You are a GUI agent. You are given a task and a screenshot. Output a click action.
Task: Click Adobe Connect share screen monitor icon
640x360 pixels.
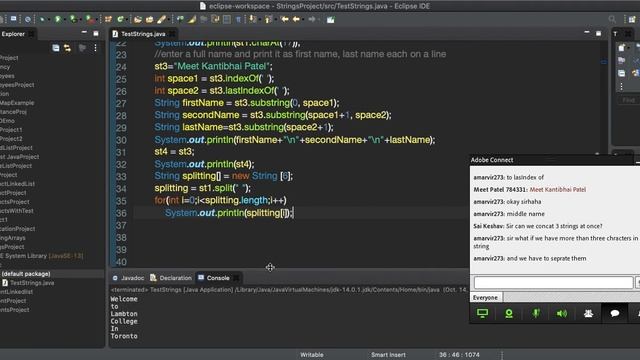click(x=482, y=313)
